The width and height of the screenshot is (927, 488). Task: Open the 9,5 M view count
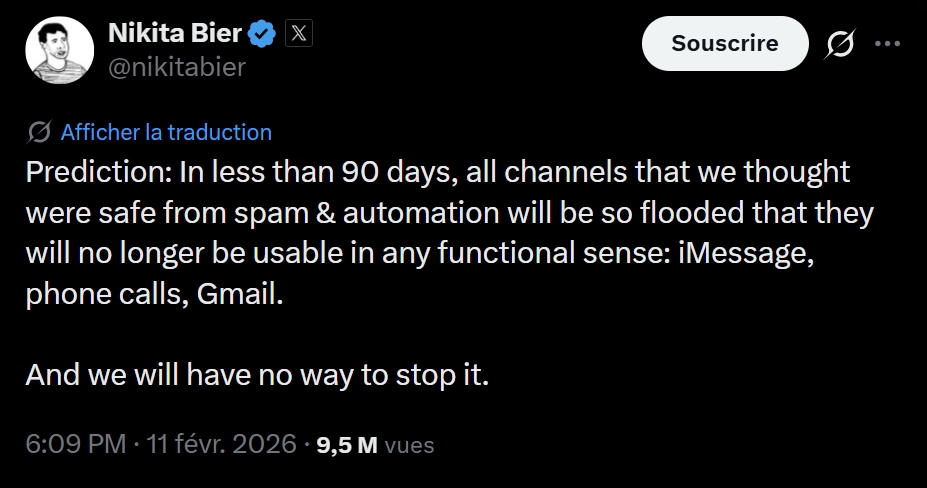(346, 445)
